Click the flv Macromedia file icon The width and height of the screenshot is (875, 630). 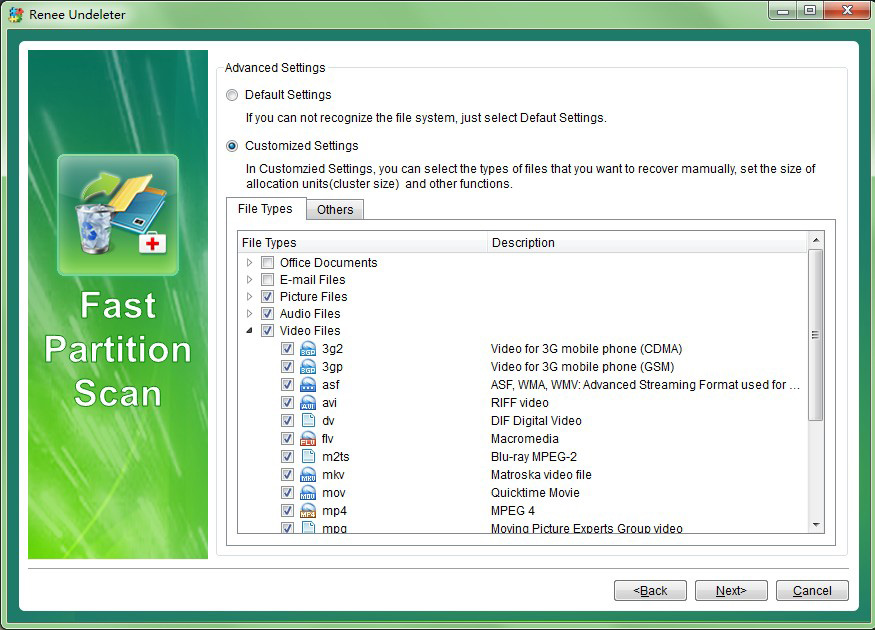(x=308, y=439)
